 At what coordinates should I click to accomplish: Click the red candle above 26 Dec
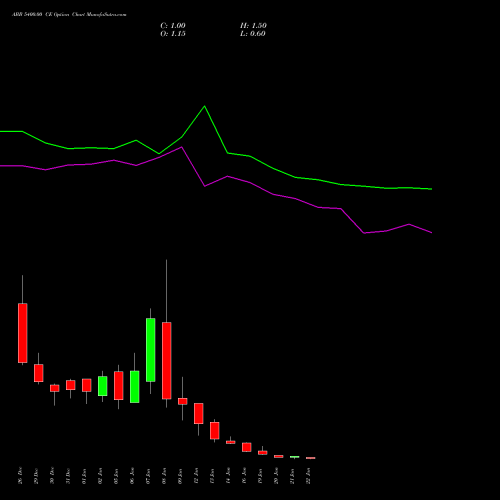[x=23, y=333]
